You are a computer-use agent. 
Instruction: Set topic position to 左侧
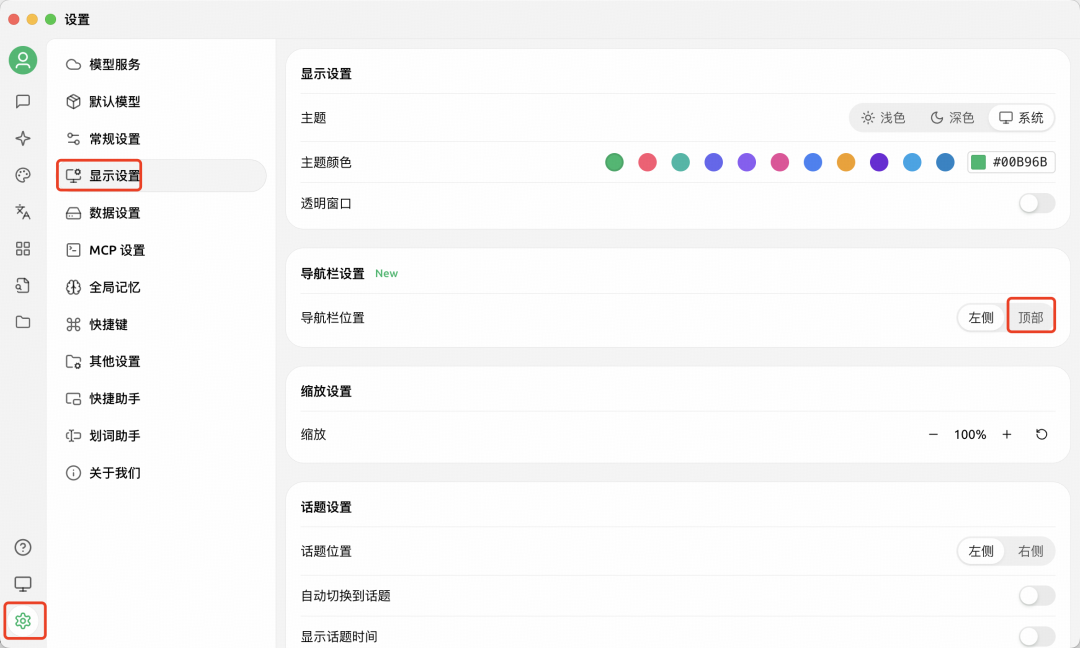(x=981, y=551)
